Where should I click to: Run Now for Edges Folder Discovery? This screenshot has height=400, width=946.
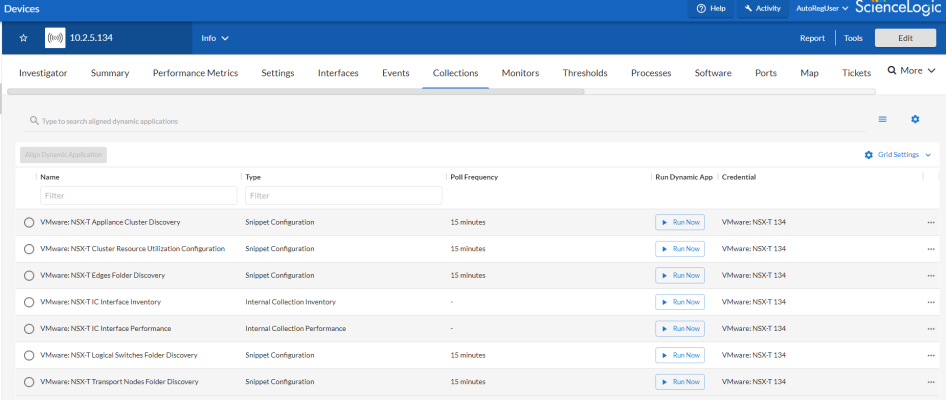(x=680, y=275)
